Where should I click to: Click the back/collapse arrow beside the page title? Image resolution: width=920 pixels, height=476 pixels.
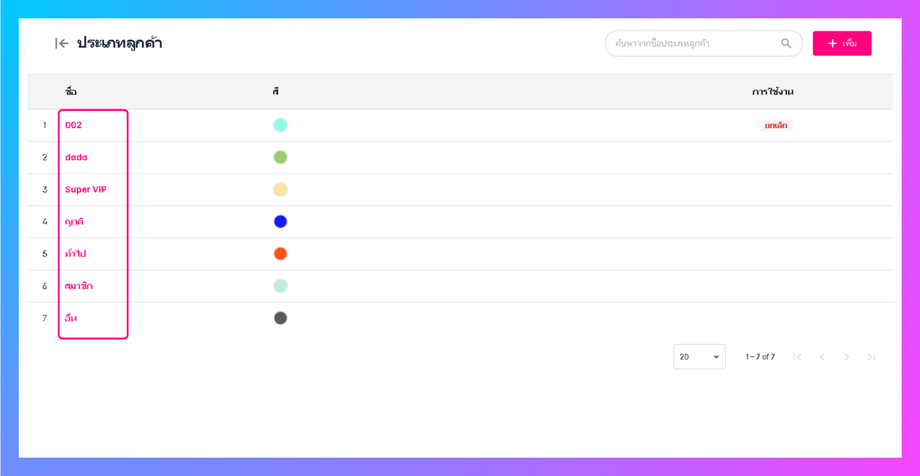click(x=62, y=44)
